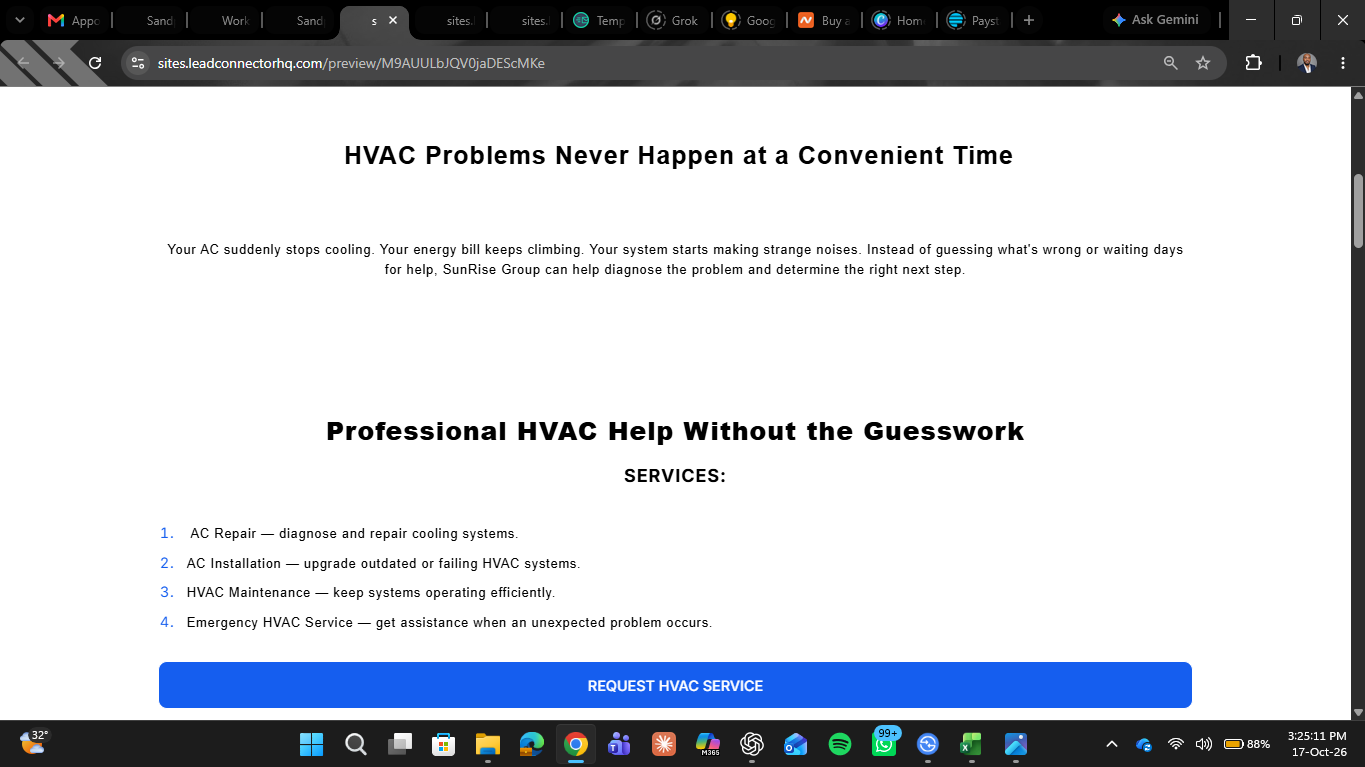Expand the hidden system tray icons chevron
This screenshot has width=1365, height=767.
point(1111,744)
